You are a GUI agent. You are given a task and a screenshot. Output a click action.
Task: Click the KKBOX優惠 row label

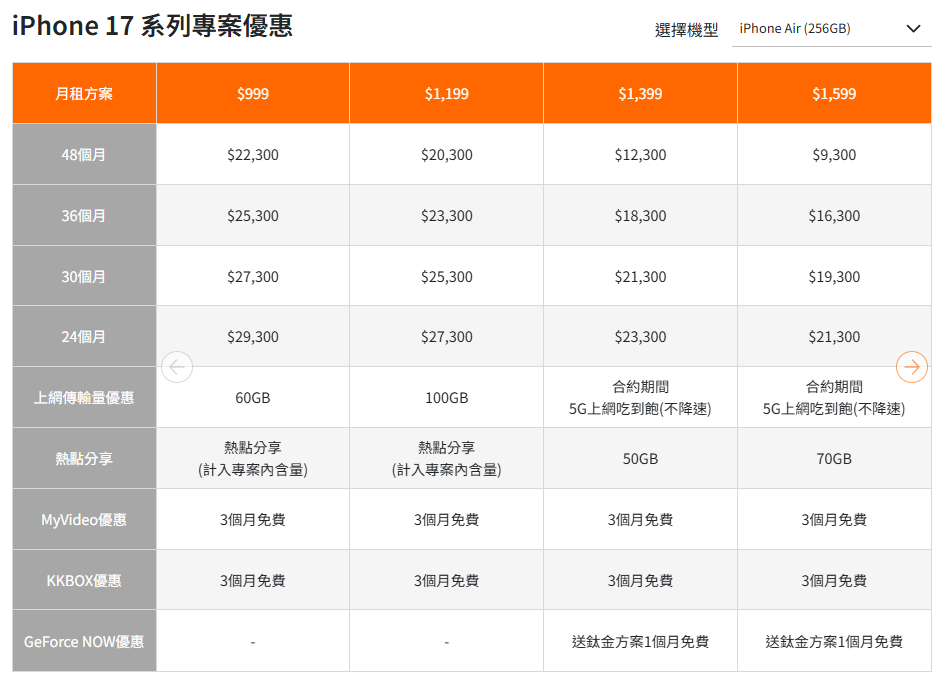click(x=84, y=581)
